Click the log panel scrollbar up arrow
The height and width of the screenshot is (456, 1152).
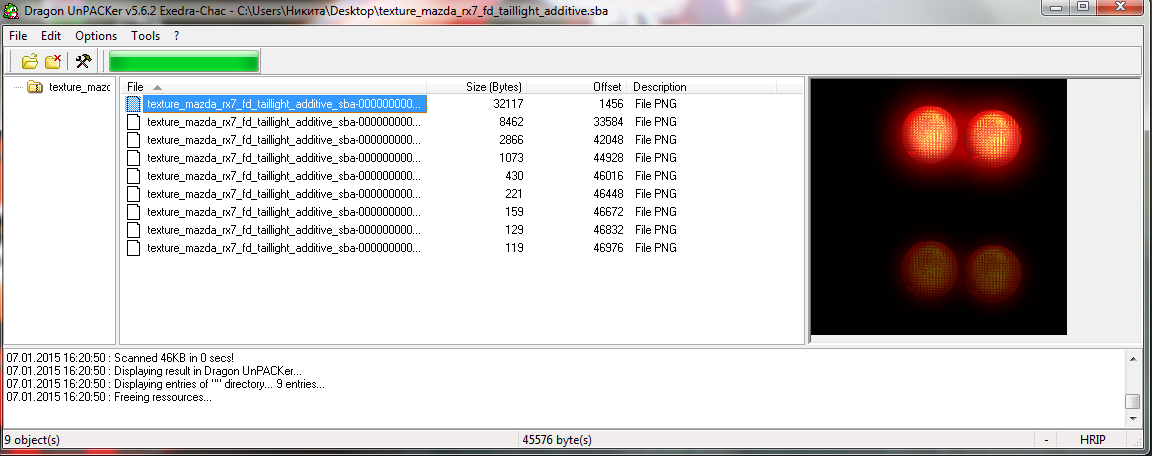click(1132, 358)
